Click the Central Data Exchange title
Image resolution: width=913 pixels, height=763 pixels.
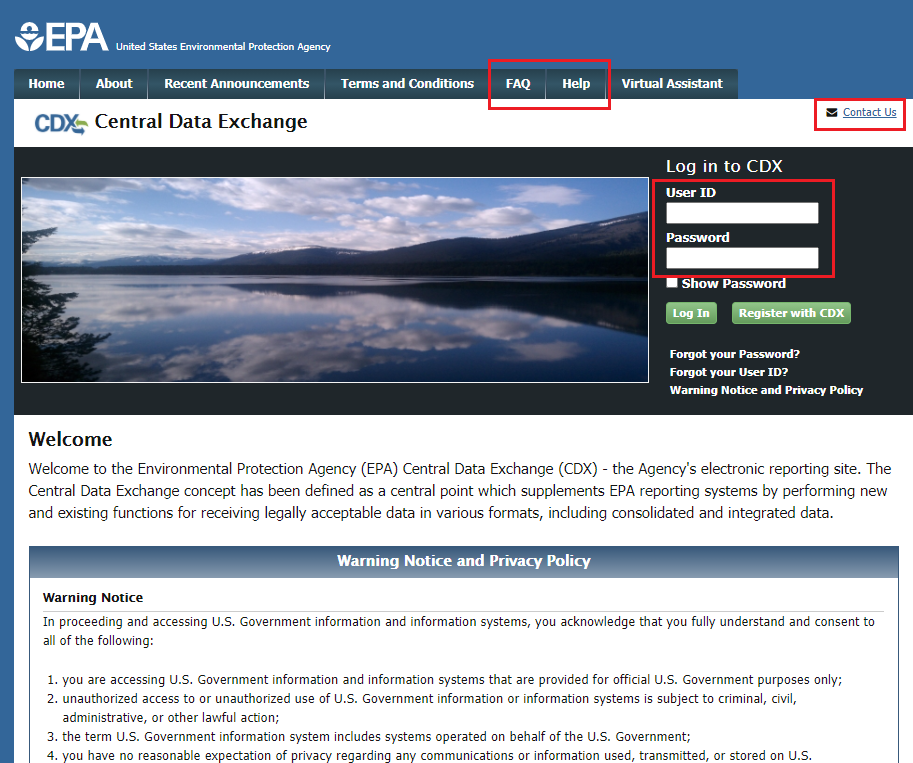click(x=201, y=122)
